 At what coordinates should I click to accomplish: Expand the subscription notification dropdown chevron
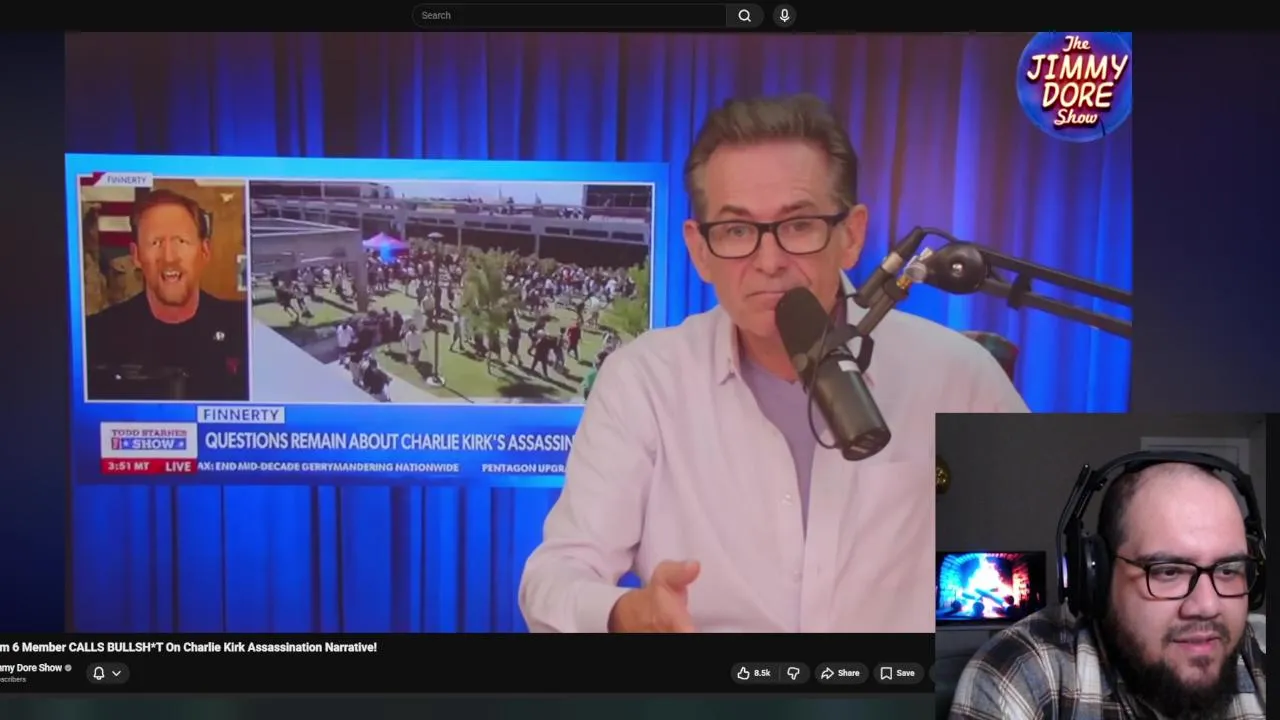pyautogui.click(x=116, y=673)
